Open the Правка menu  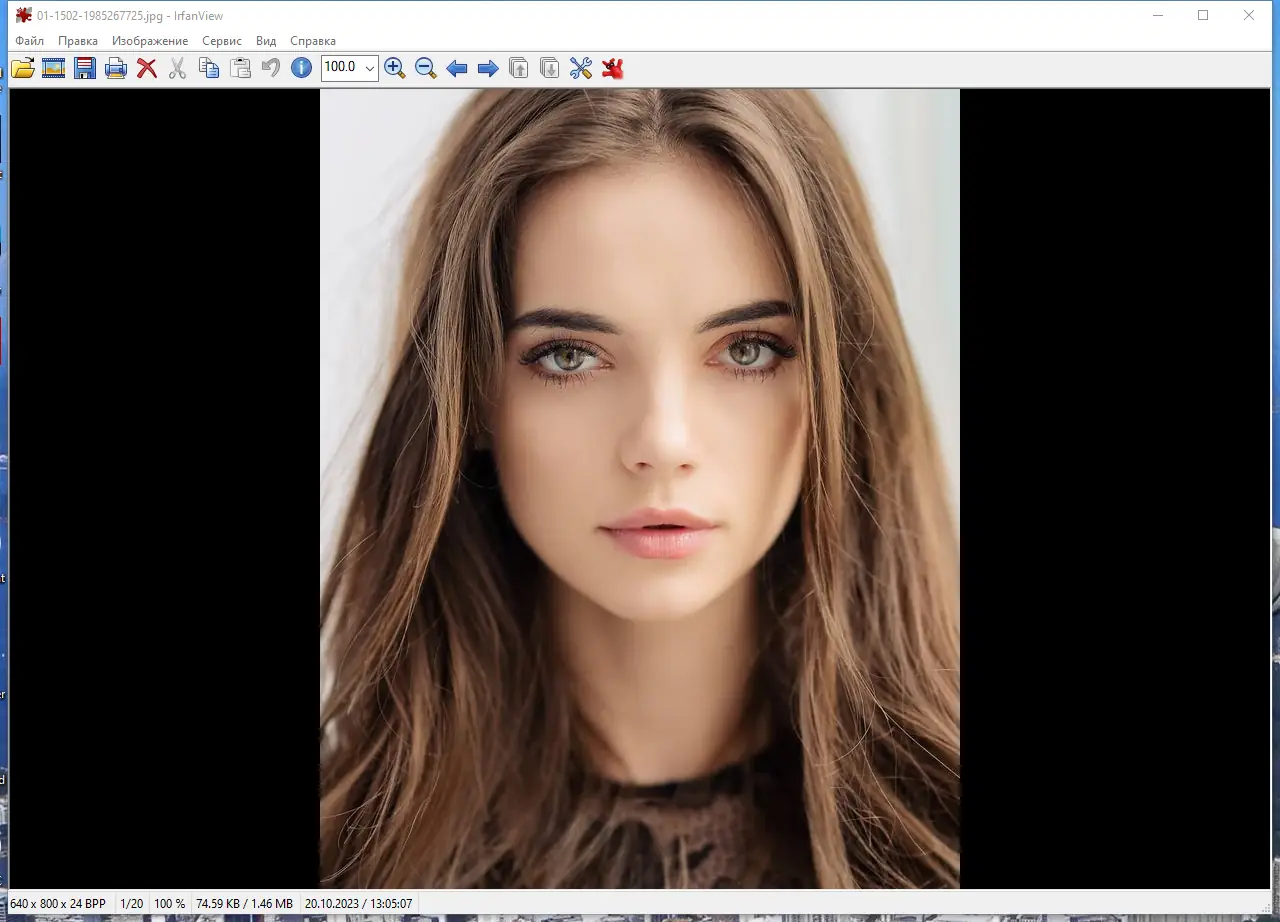[x=78, y=41]
